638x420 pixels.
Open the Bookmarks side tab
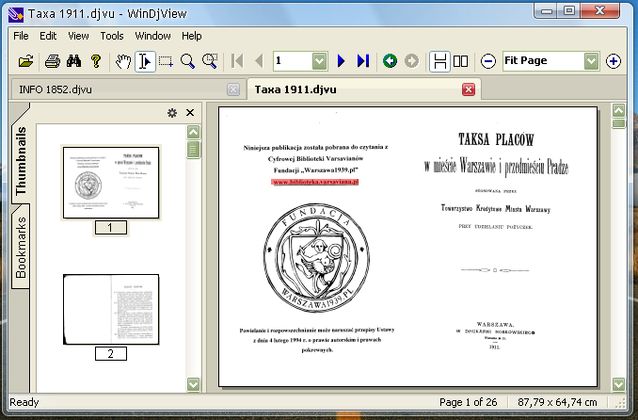20,247
